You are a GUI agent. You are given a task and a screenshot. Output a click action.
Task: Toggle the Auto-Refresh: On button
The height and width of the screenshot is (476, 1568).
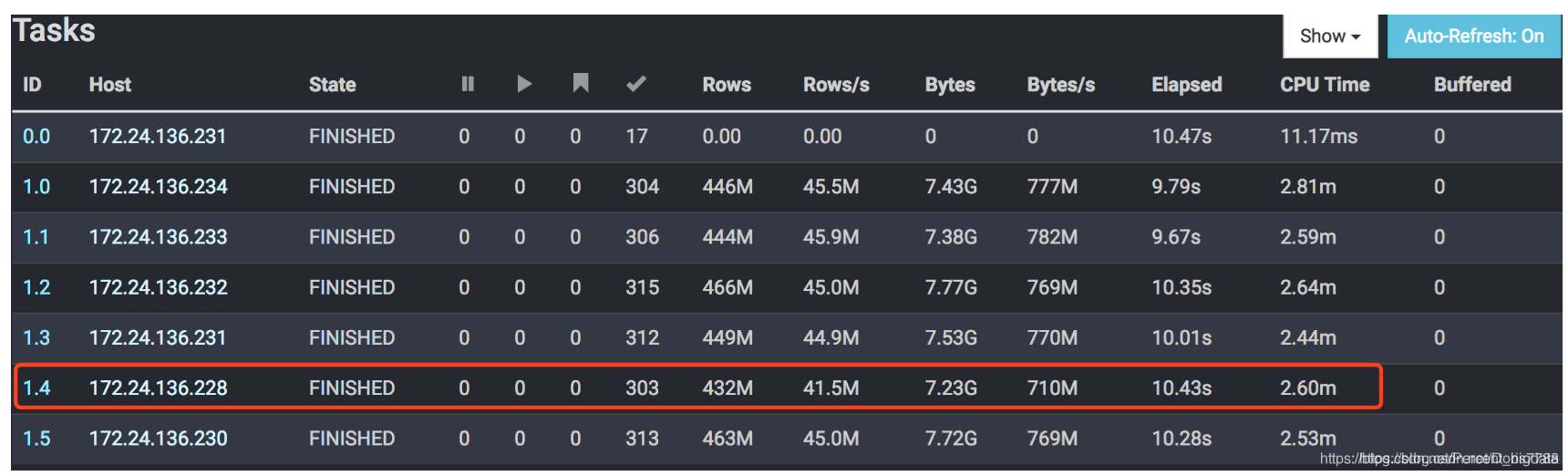[x=1474, y=36]
